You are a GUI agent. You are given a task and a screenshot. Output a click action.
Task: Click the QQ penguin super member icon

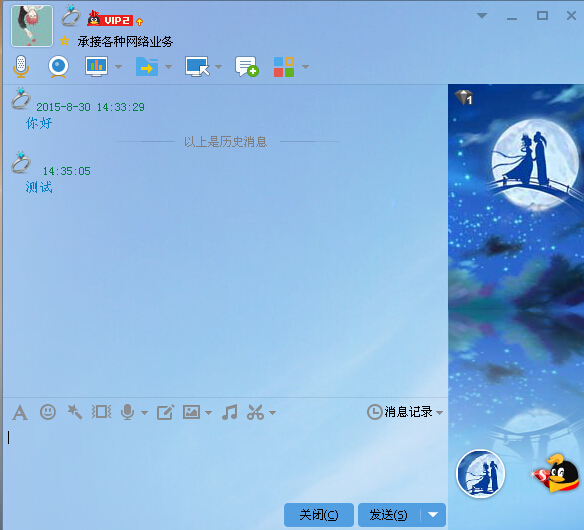click(x=556, y=473)
